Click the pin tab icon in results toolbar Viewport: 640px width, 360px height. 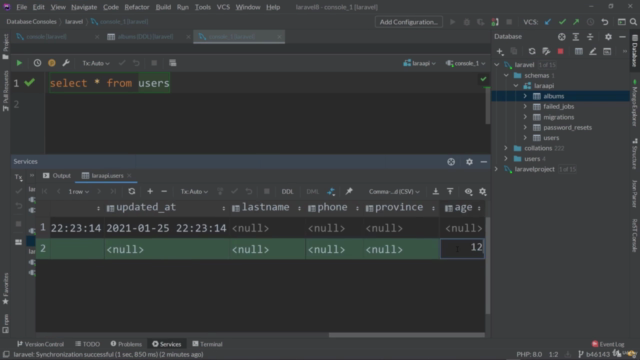point(349,191)
